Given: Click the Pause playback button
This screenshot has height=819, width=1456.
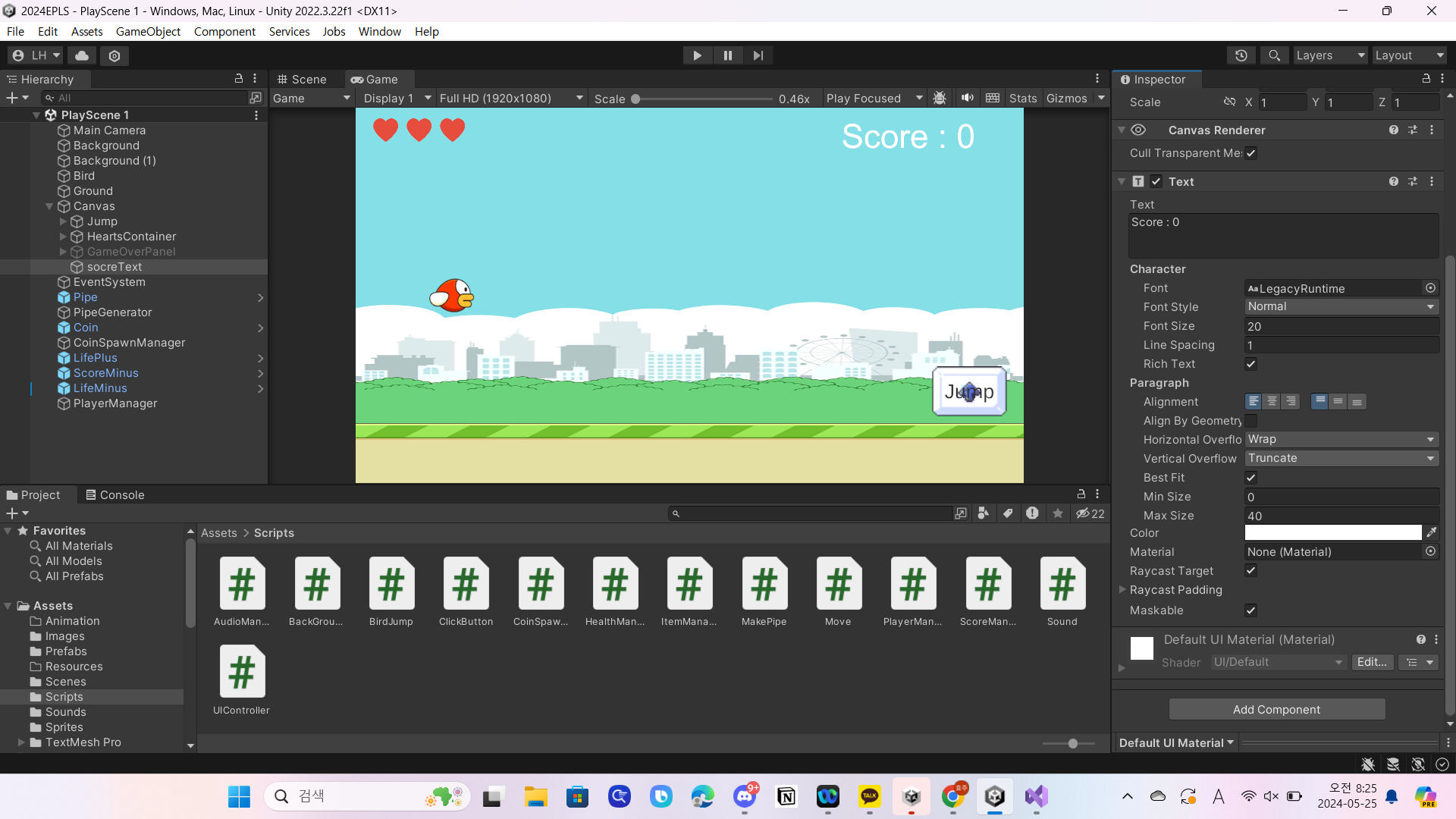Looking at the screenshot, I should tap(727, 55).
